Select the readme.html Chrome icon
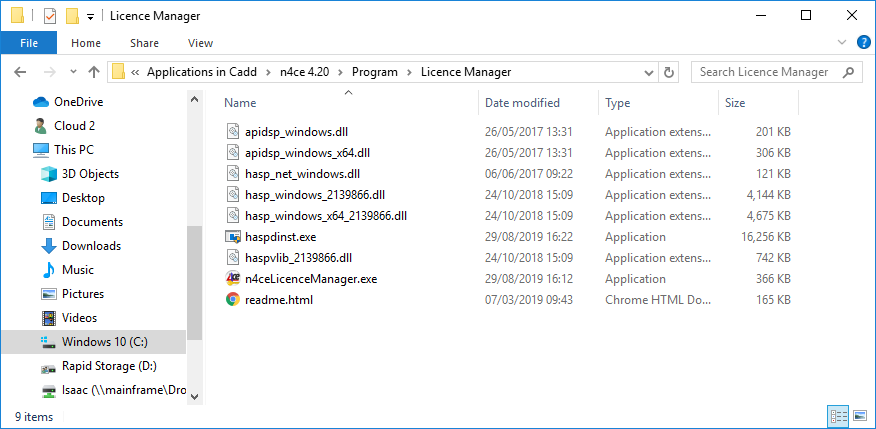This screenshot has height=429, width=876. 232,299
